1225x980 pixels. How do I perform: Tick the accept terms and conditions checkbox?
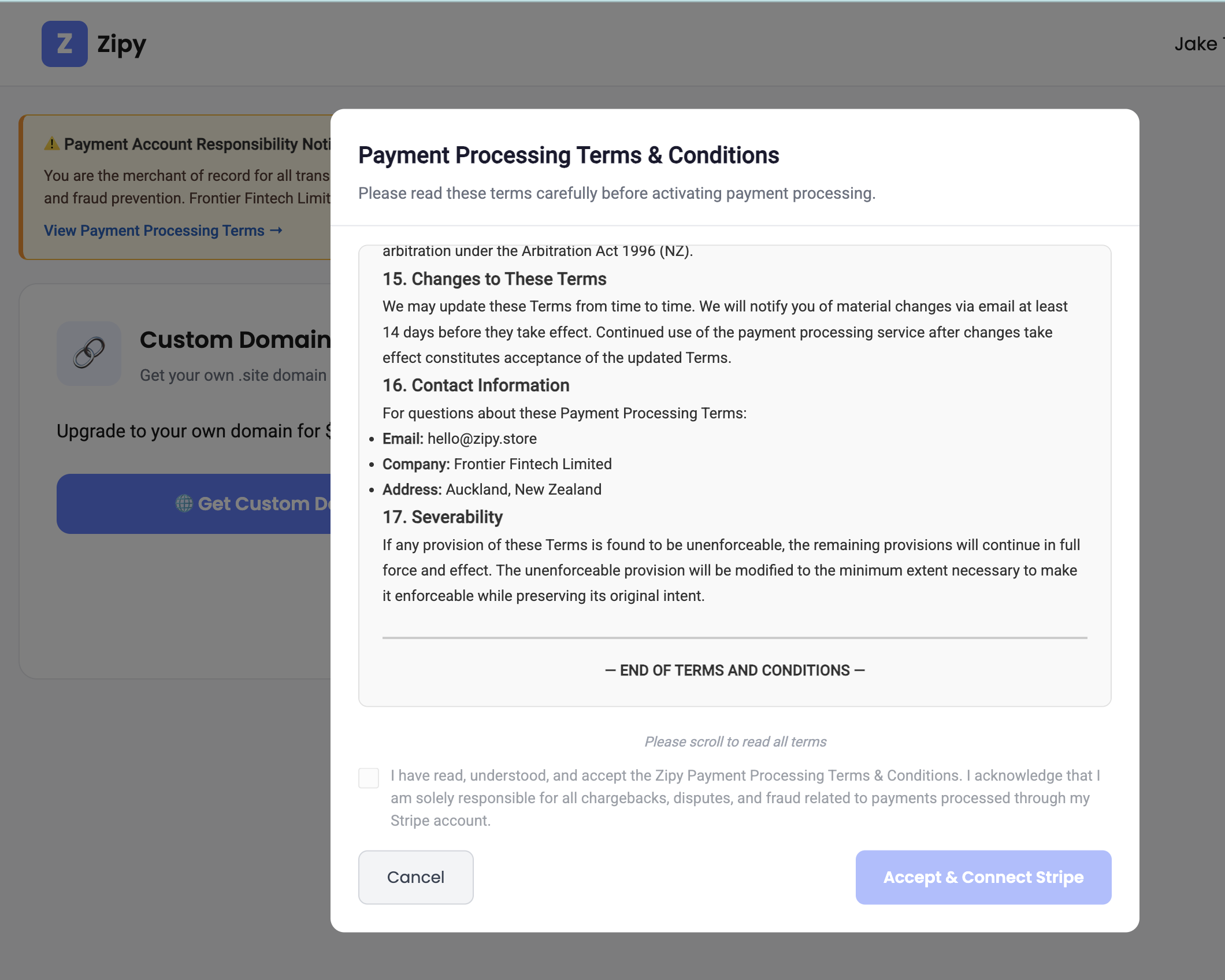click(369, 778)
